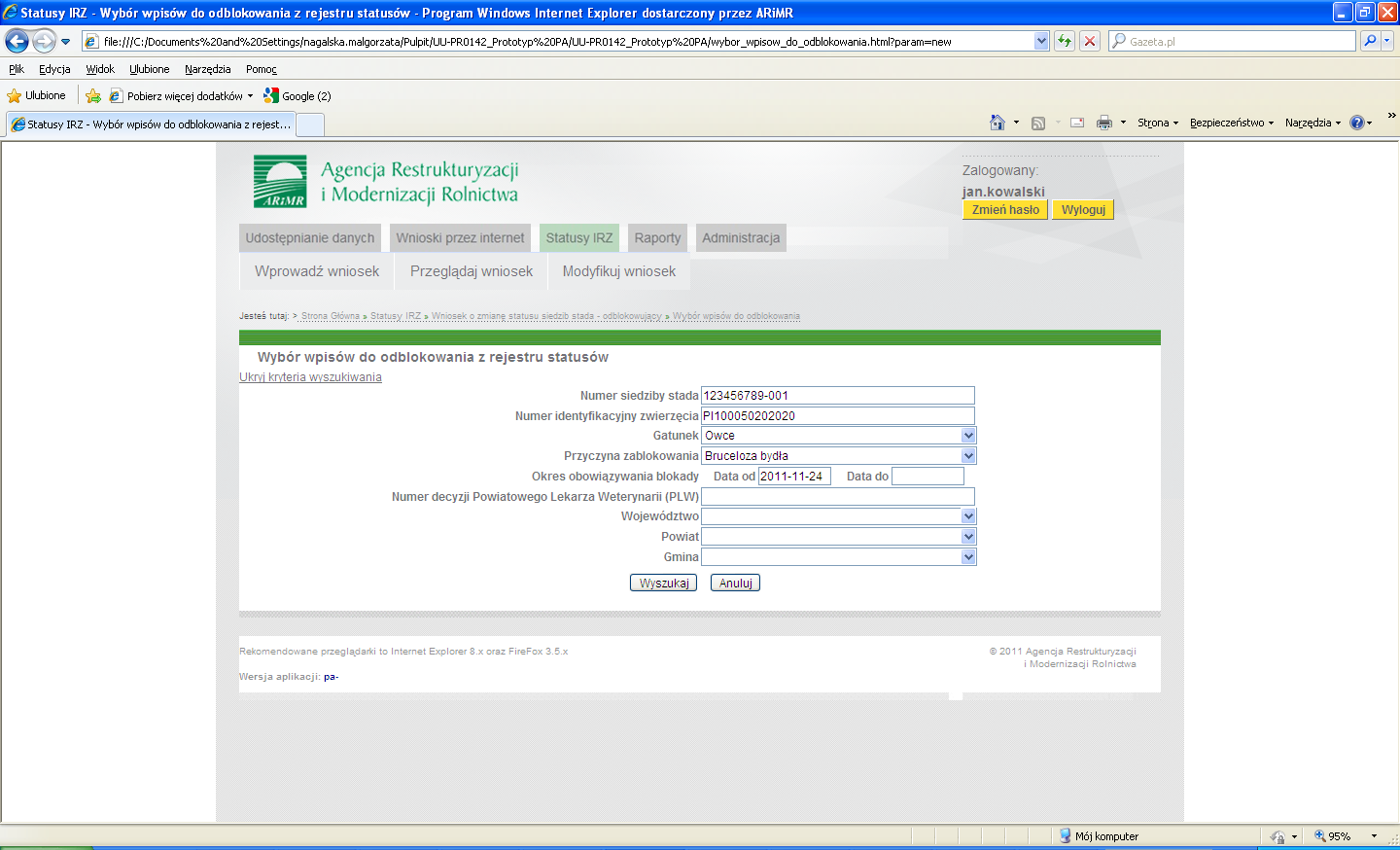Viewport: 1400px width, 850px height.
Task: Follow the Strona Główna breadcrumb link
Action: pos(331,316)
